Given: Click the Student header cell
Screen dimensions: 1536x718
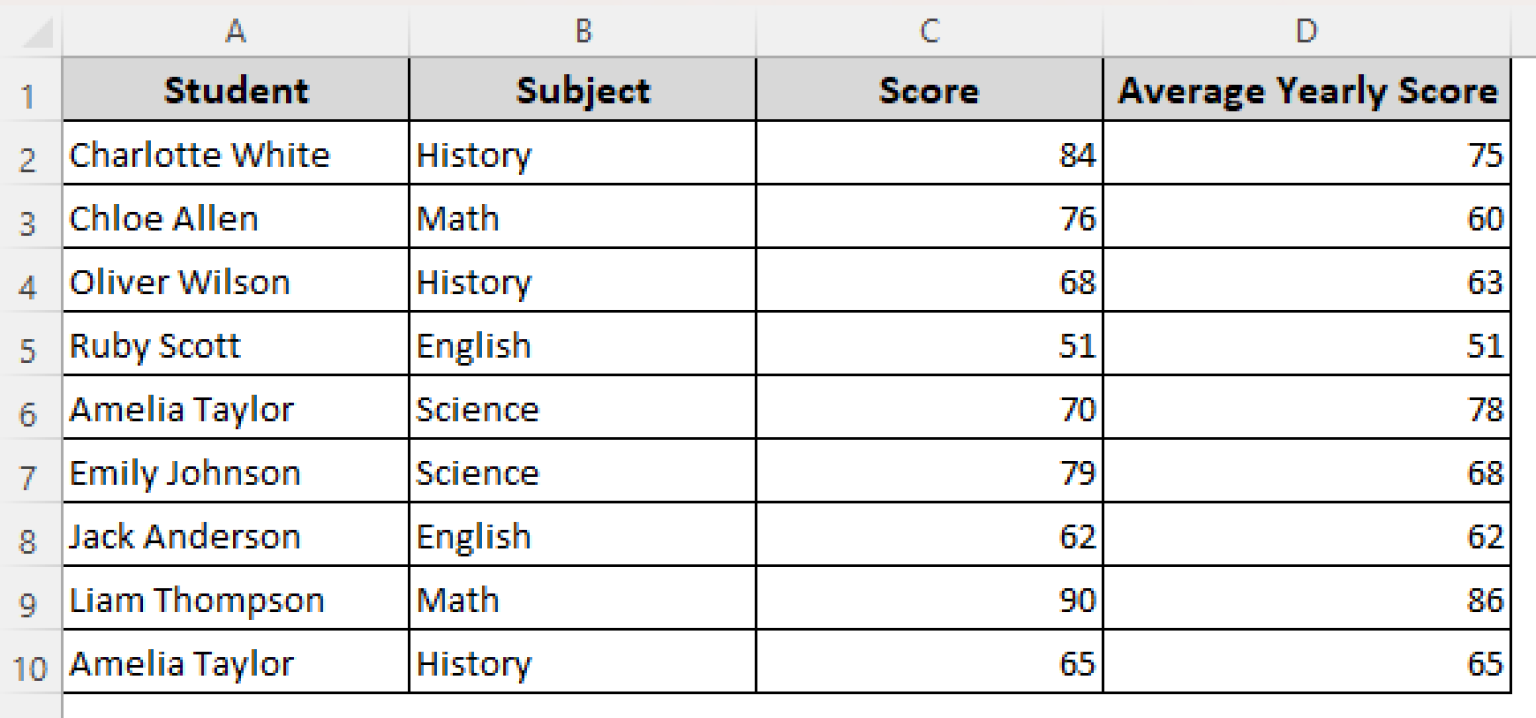Looking at the screenshot, I should 236,91.
